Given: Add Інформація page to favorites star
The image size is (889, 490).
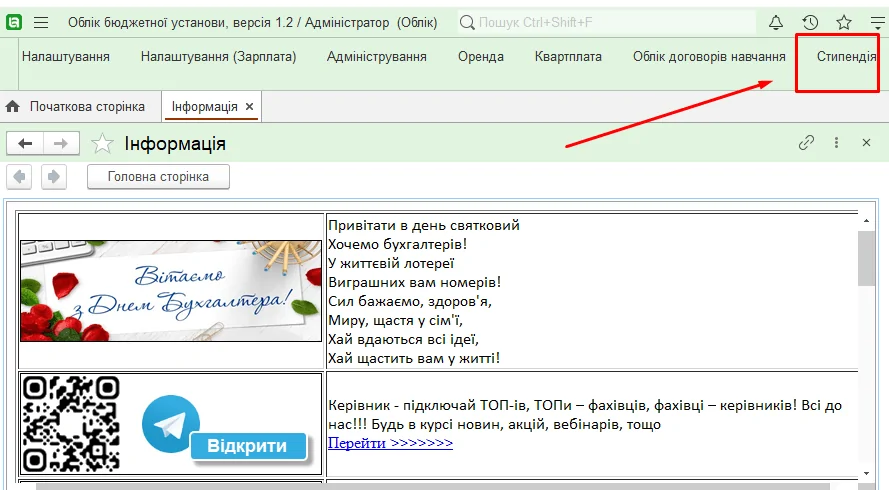Looking at the screenshot, I should pyautogui.click(x=102, y=143).
